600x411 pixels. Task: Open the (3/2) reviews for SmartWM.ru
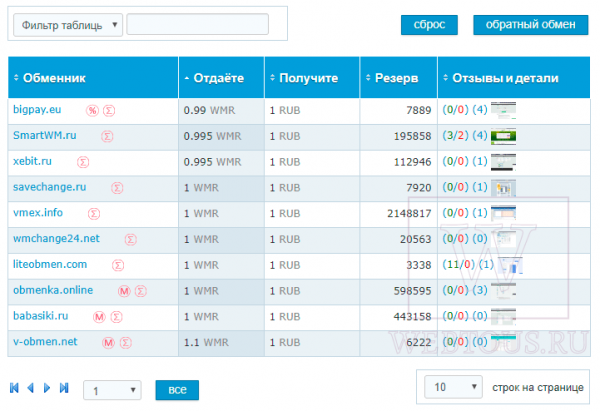(455, 135)
